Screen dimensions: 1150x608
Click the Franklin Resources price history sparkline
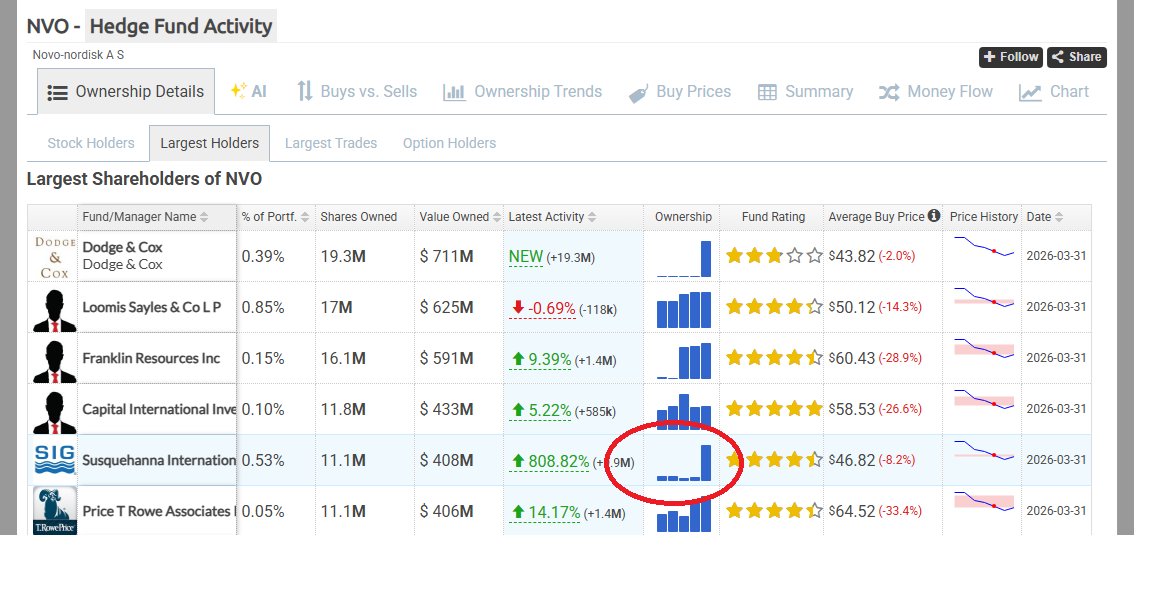pyautogui.click(x=984, y=348)
